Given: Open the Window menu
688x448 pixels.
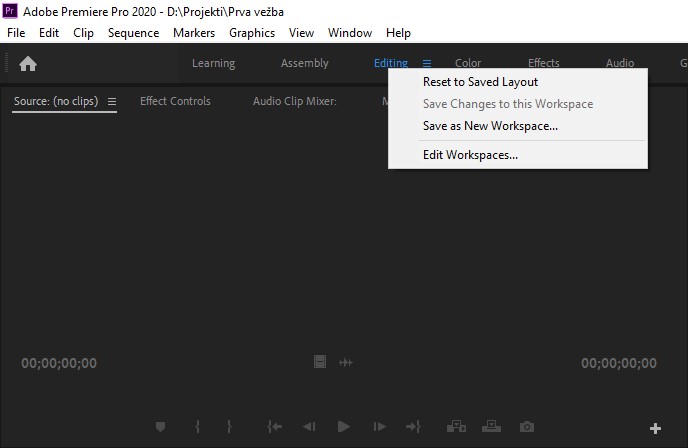Looking at the screenshot, I should [350, 33].
